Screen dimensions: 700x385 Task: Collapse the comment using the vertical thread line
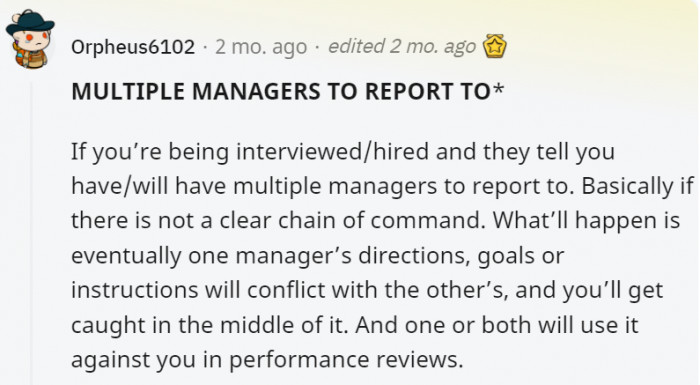coord(31,232)
